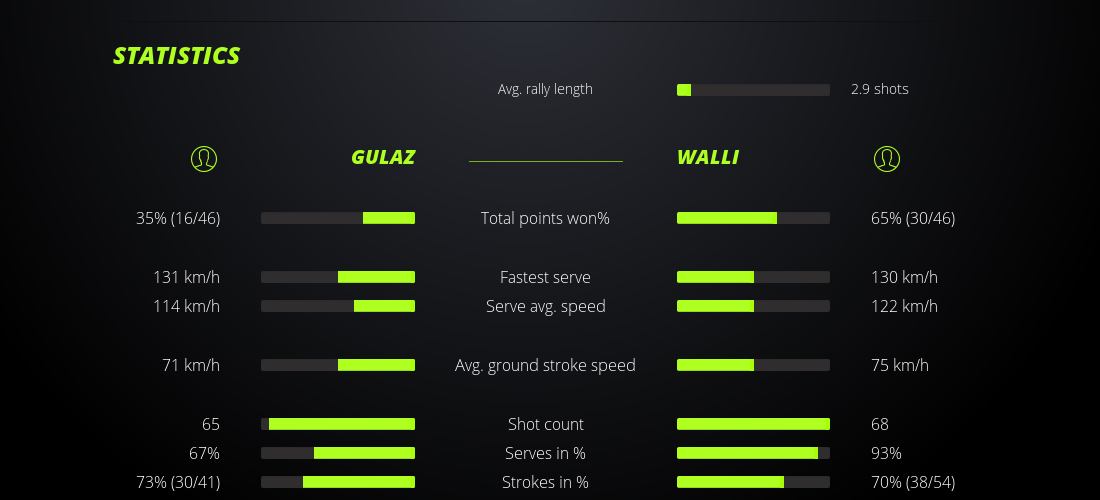Click Gulaz's strokes in percentage bar
Image resolution: width=1100 pixels, height=500 pixels.
(338, 482)
